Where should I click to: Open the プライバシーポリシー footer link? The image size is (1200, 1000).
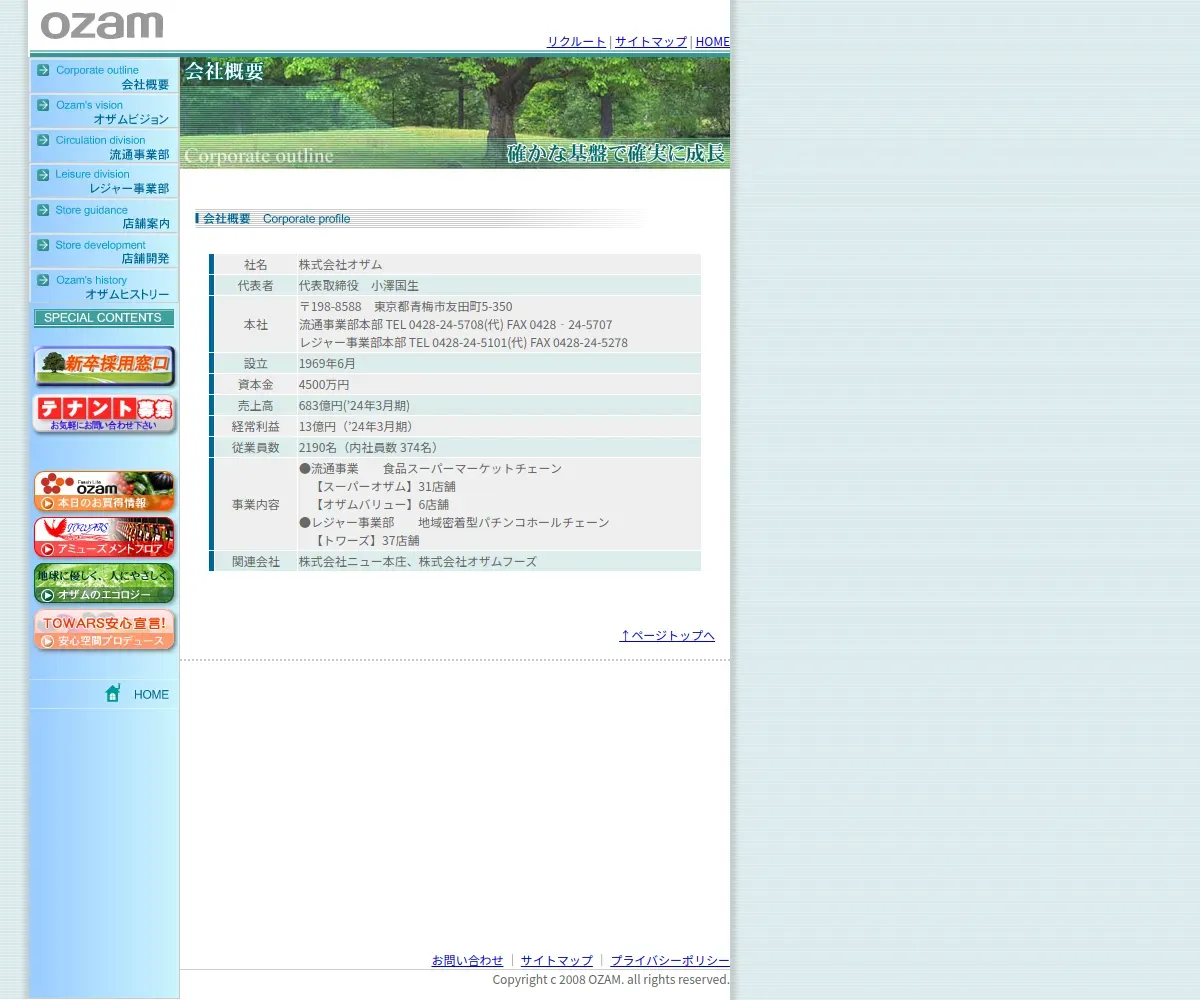coord(670,960)
